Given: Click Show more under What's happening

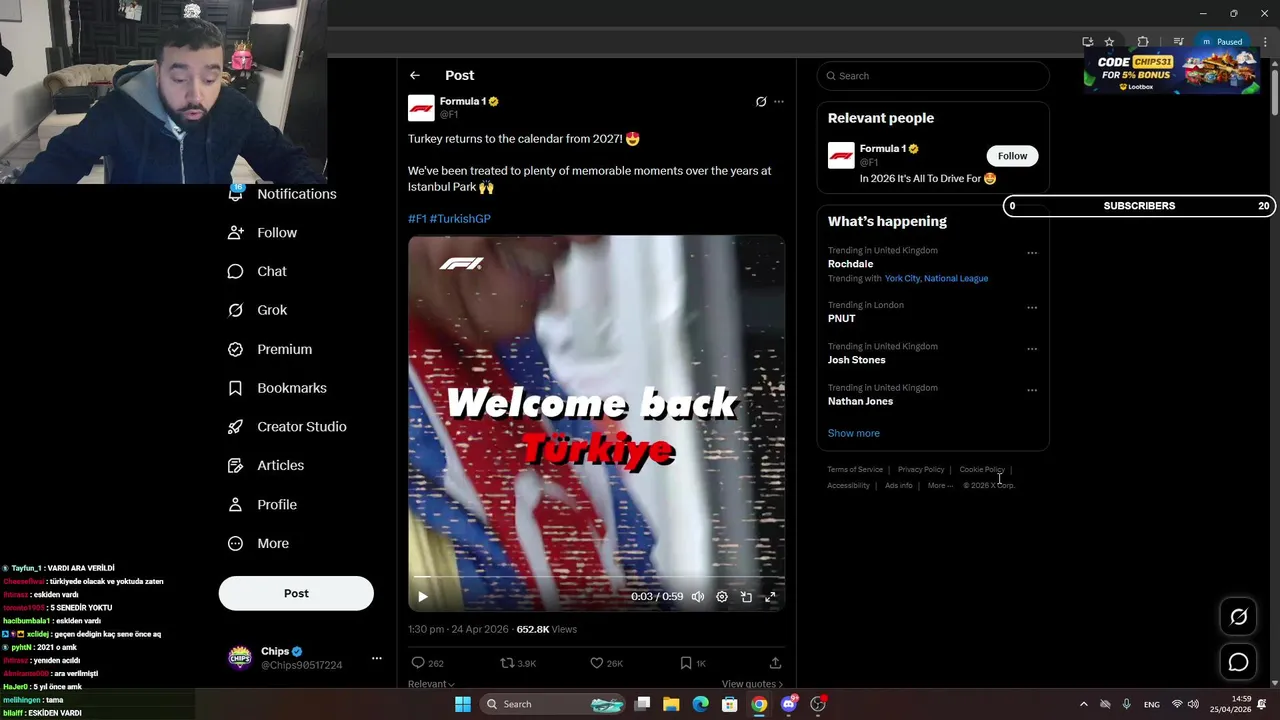Looking at the screenshot, I should tap(854, 433).
